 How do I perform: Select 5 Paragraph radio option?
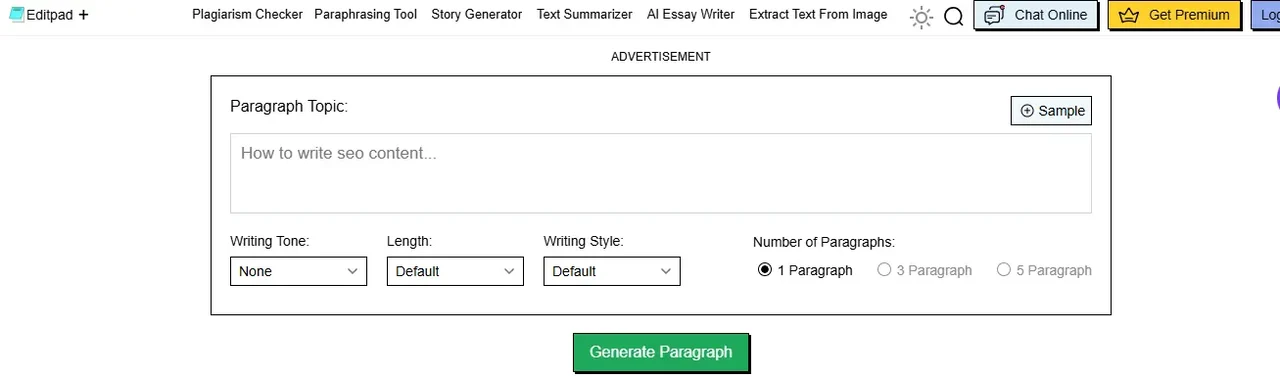click(x=1004, y=269)
